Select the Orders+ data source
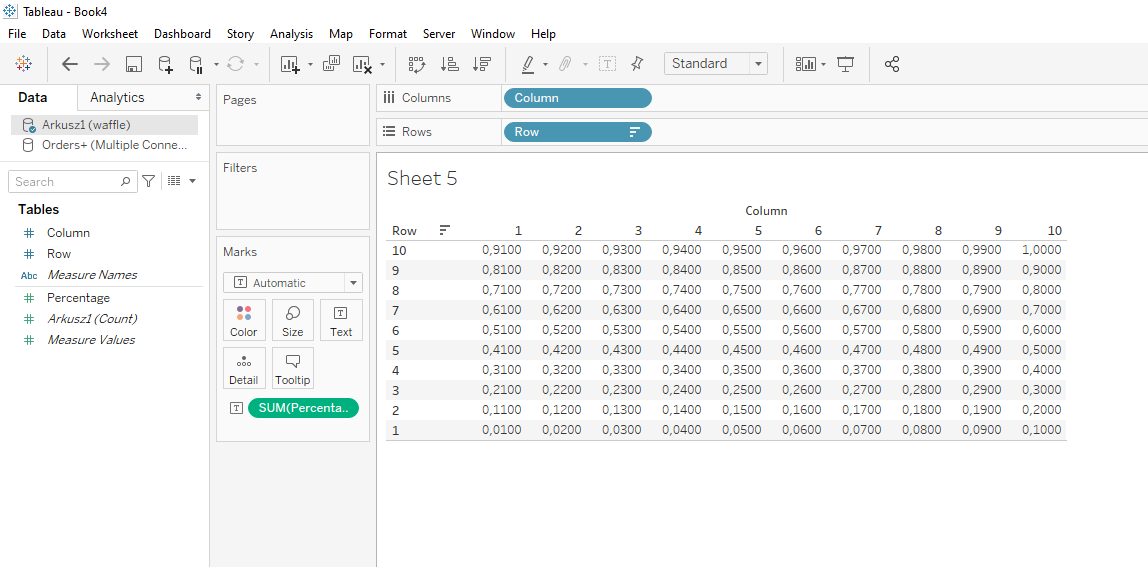The image size is (1148, 567). (x=113, y=145)
